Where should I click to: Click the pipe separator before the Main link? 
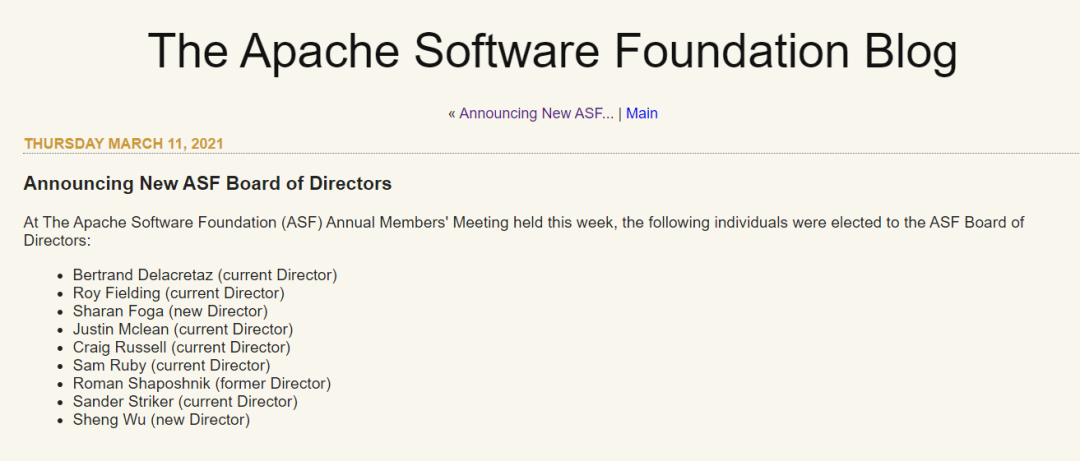click(620, 113)
